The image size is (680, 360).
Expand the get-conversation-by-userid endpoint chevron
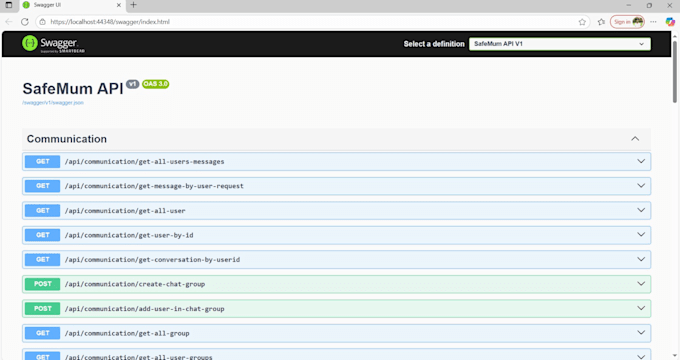click(641, 259)
